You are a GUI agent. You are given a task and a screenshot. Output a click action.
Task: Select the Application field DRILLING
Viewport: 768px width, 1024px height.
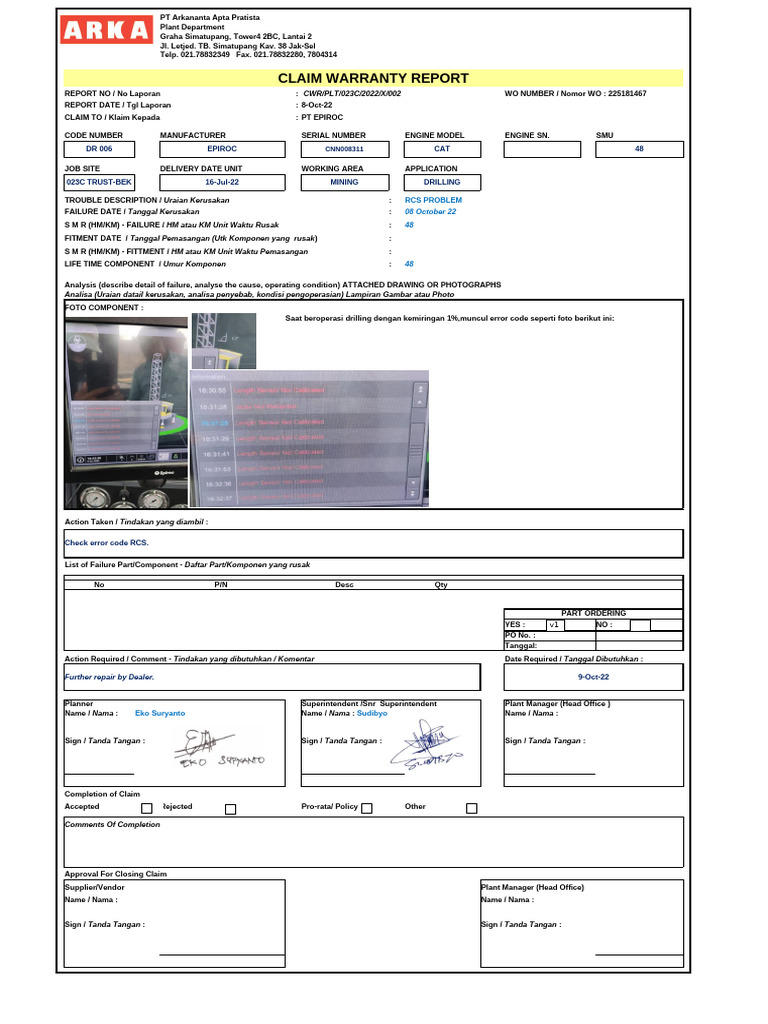pyautogui.click(x=442, y=182)
